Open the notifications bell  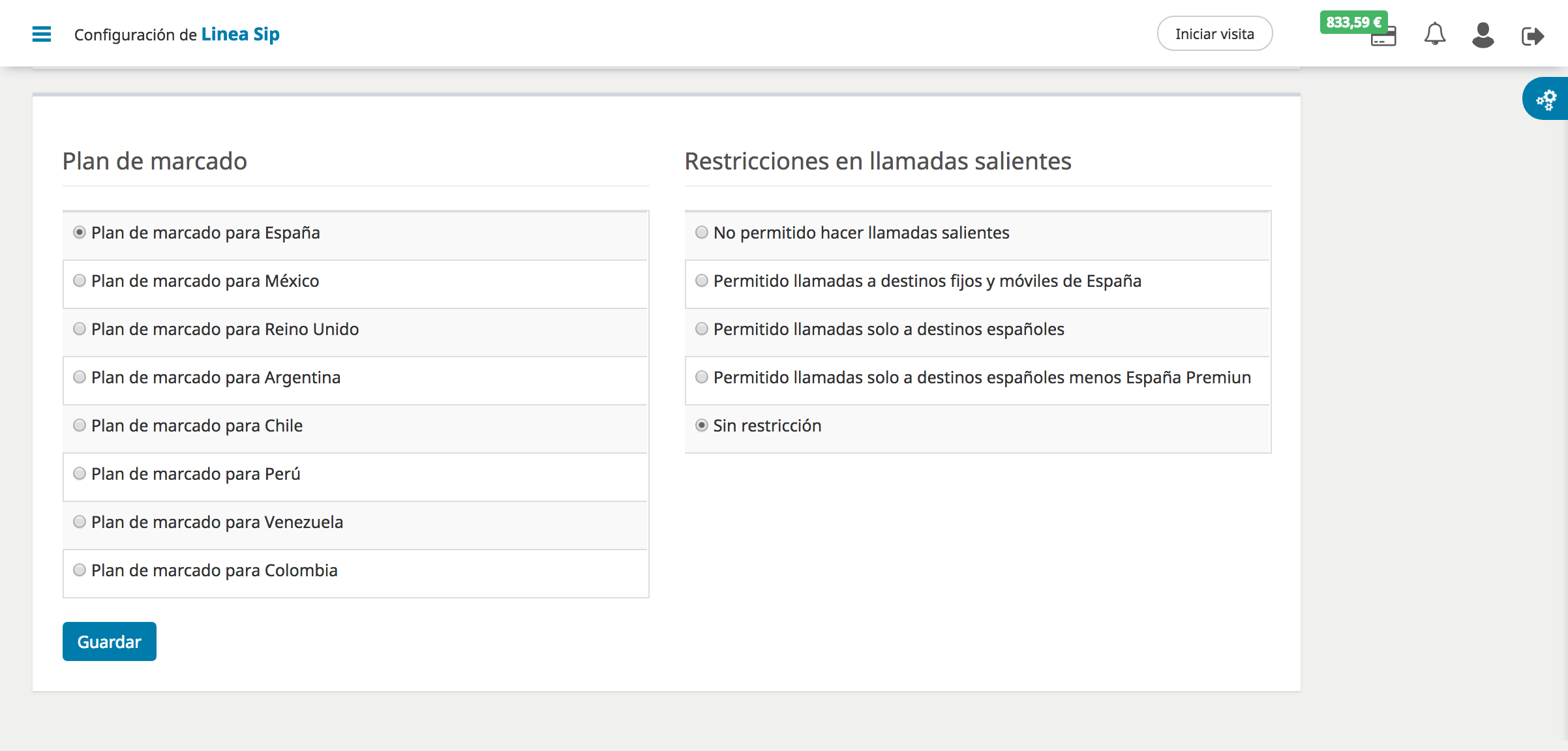point(1434,34)
